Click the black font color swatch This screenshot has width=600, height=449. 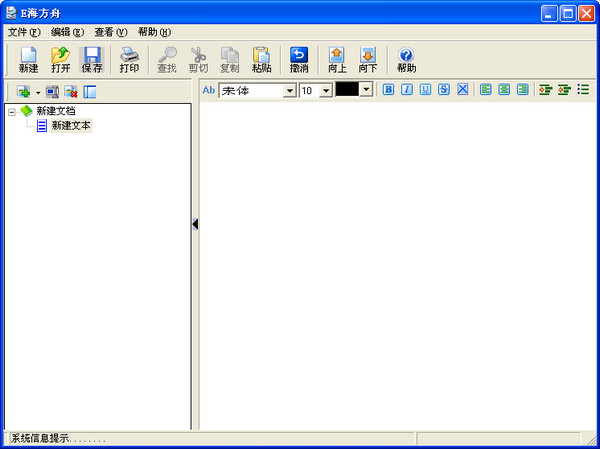click(x=347, y=90)
